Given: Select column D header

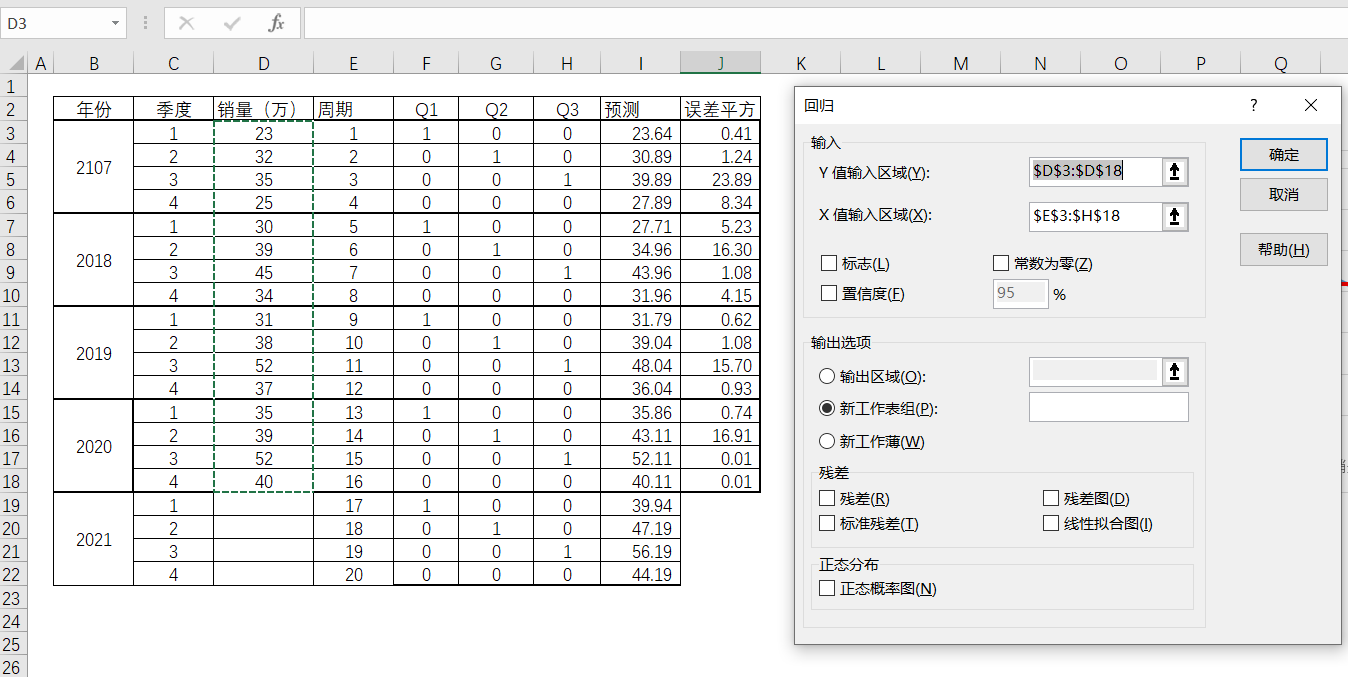Looking at the screenshot, I should [263, 64].
